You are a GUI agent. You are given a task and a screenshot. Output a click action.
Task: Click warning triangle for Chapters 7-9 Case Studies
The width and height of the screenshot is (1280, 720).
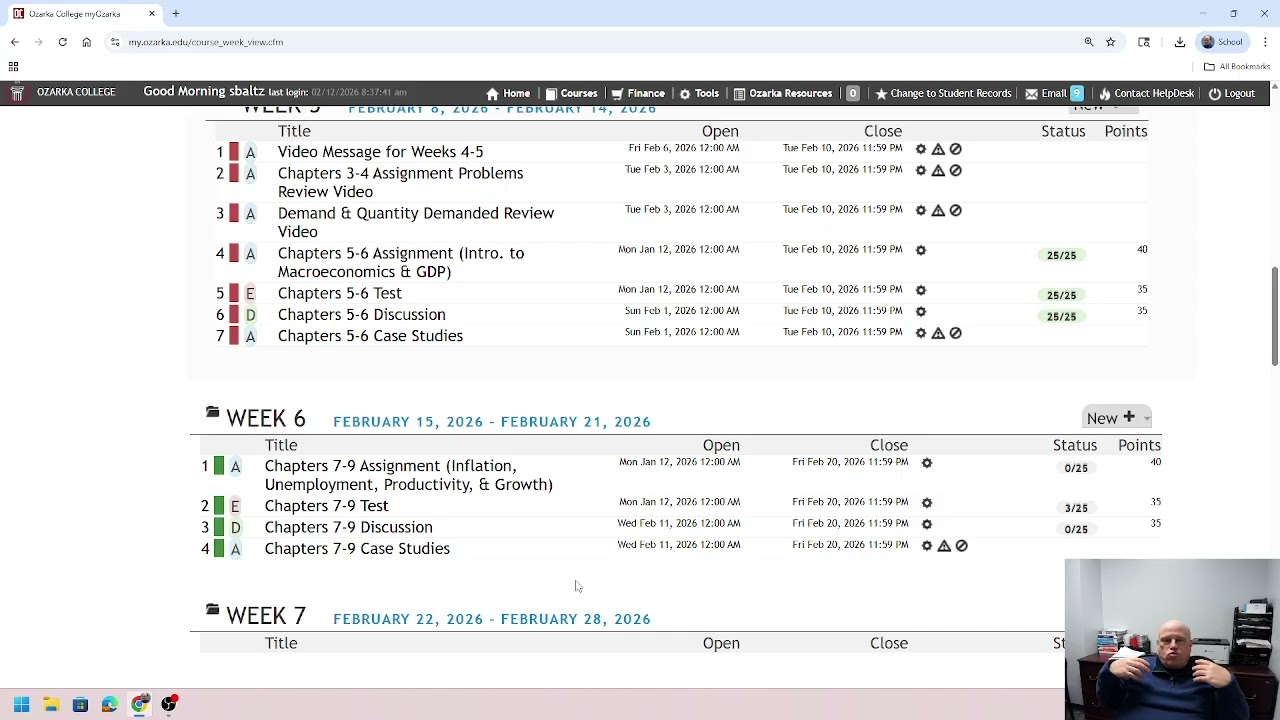[944, 546]
